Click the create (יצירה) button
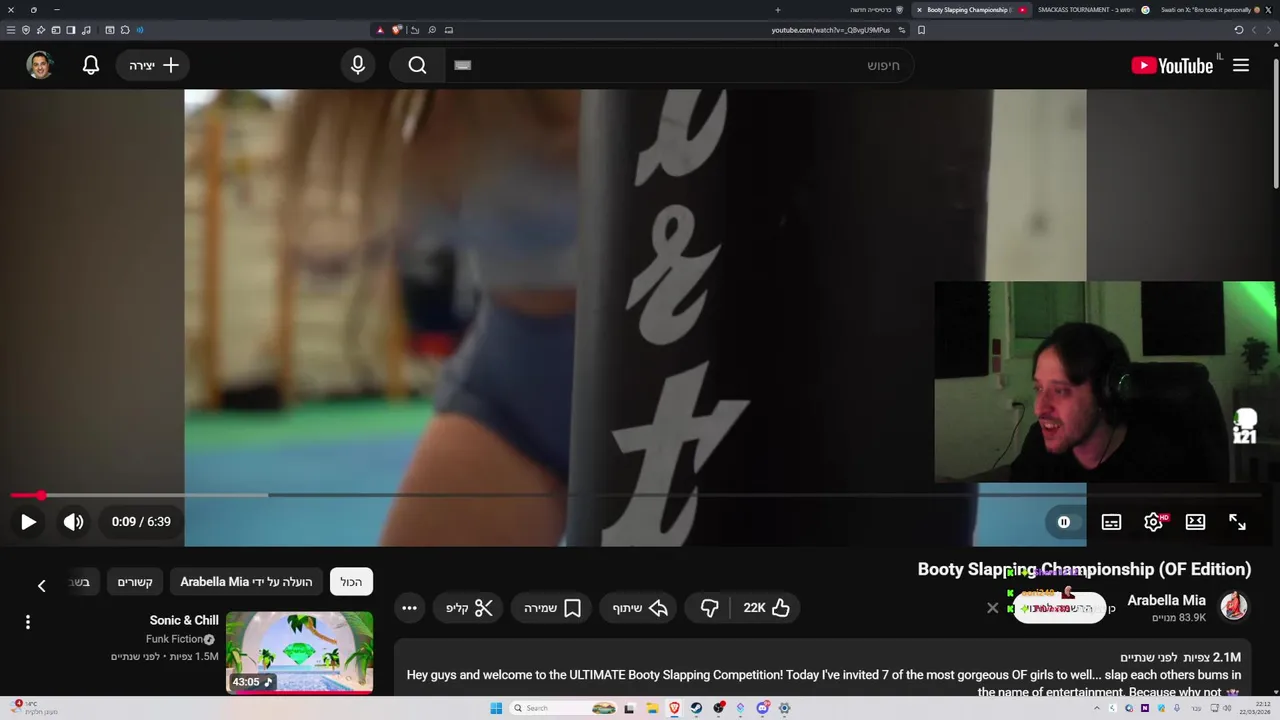 pyautogui.click(x=153, y=65)
